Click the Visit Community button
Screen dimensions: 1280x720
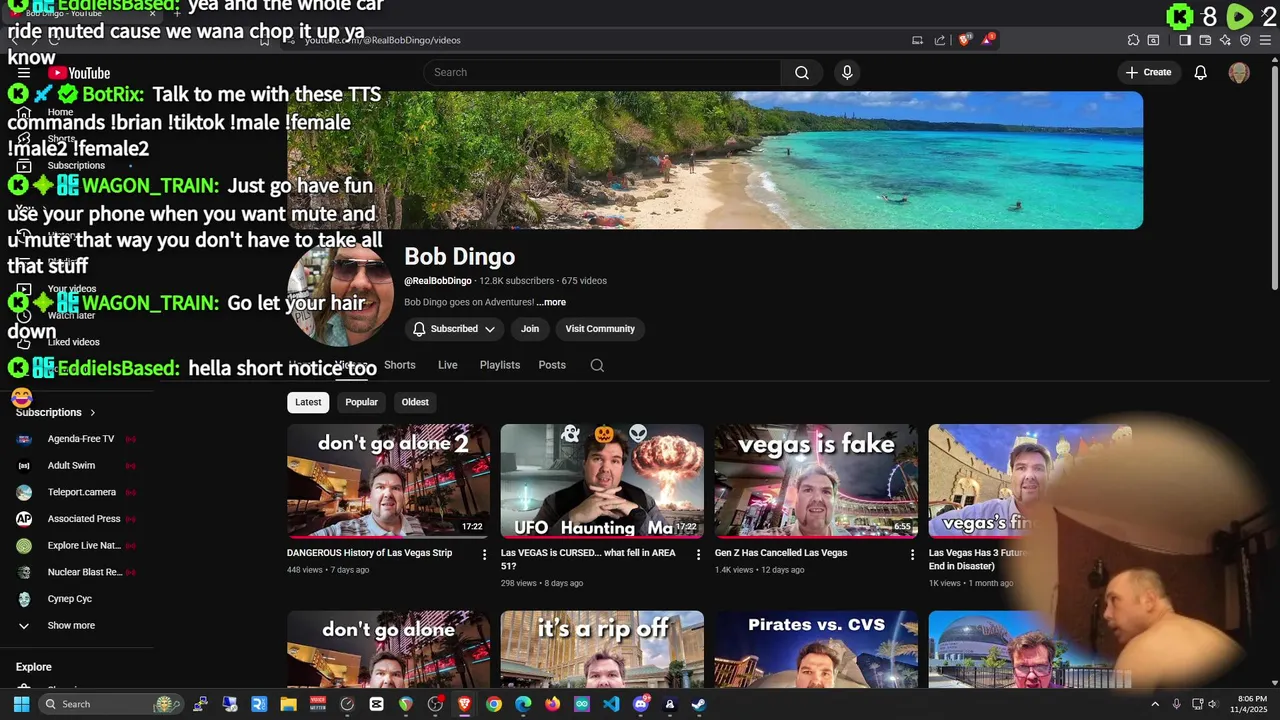tap(600, 329)
